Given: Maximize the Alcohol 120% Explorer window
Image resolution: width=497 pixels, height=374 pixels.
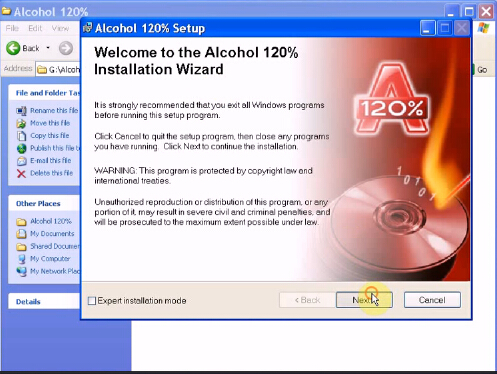Looking at the screenshot, I should (x=469, y=12).
